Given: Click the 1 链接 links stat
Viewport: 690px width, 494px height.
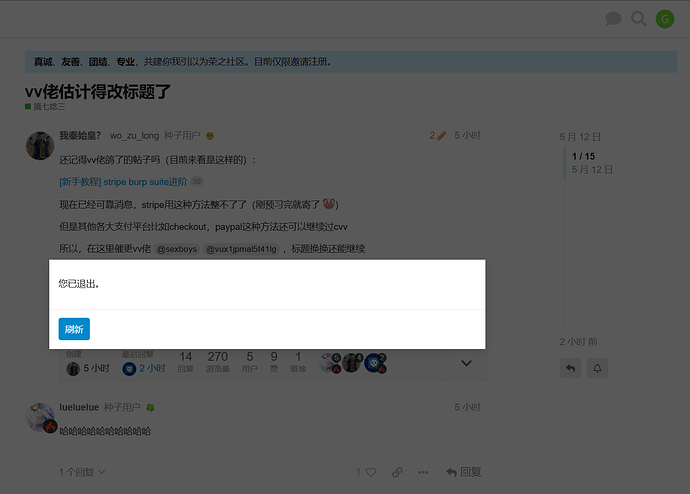Looking at the screenshot, I should point(298,362).
